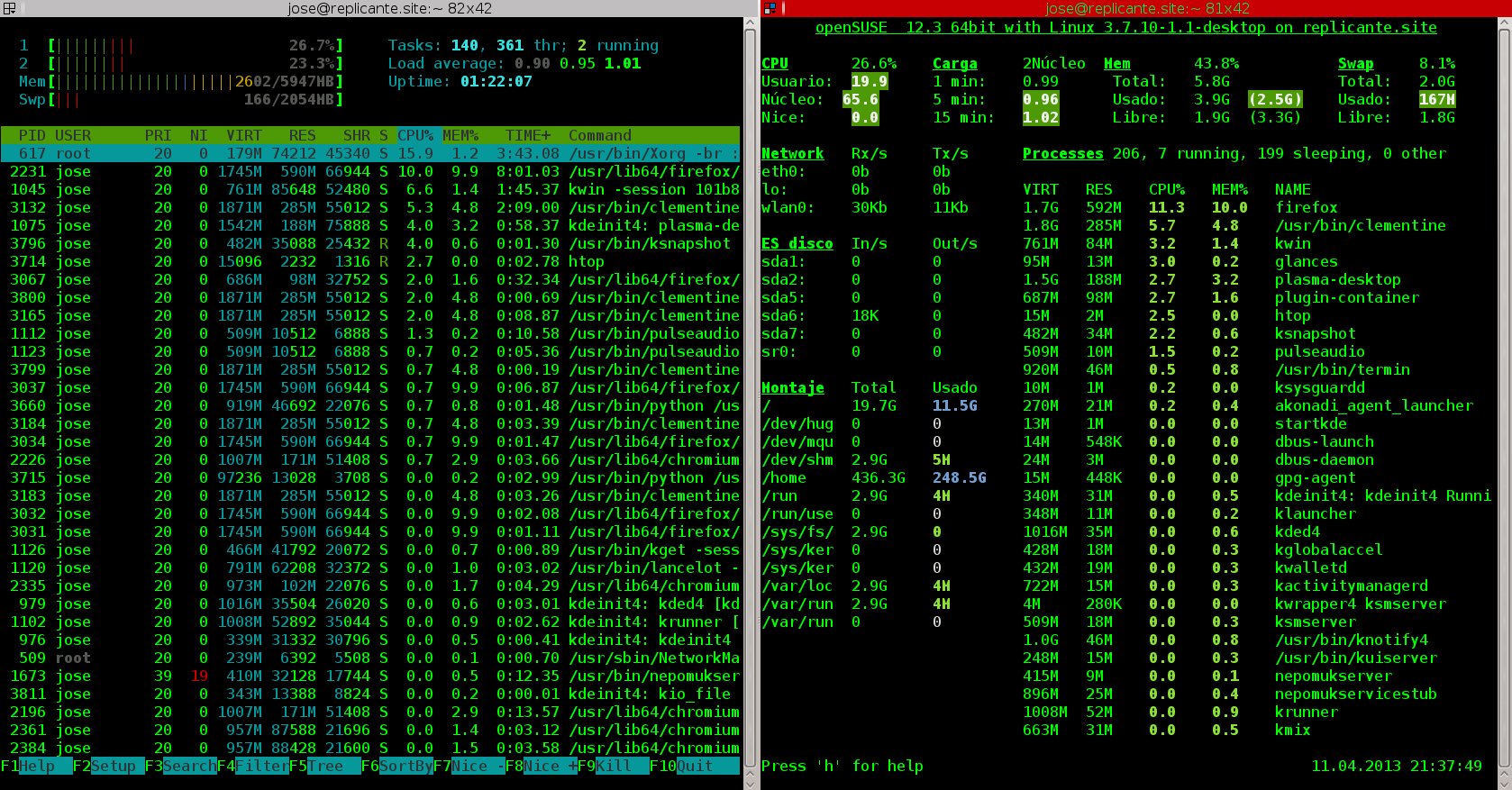Select the htop process row in htop
The width and height of the screenshot is (1512, 790).
pos(370,261)
